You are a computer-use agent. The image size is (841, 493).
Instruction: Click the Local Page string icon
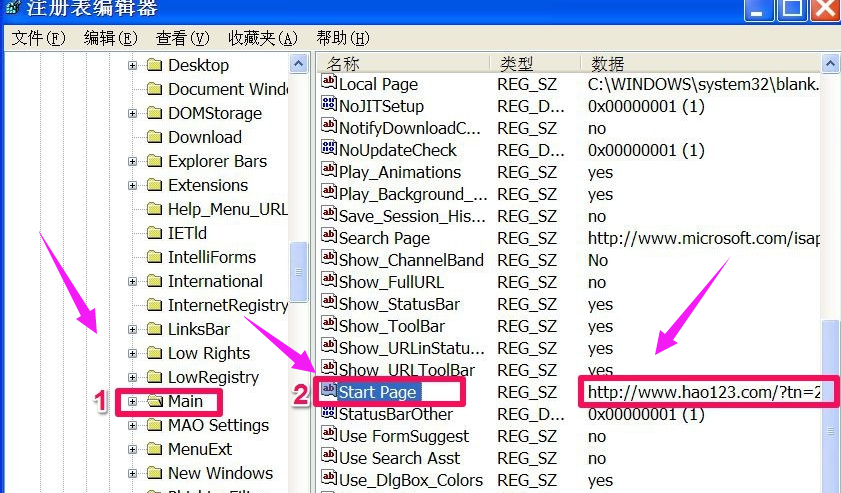tap(329, 84)
